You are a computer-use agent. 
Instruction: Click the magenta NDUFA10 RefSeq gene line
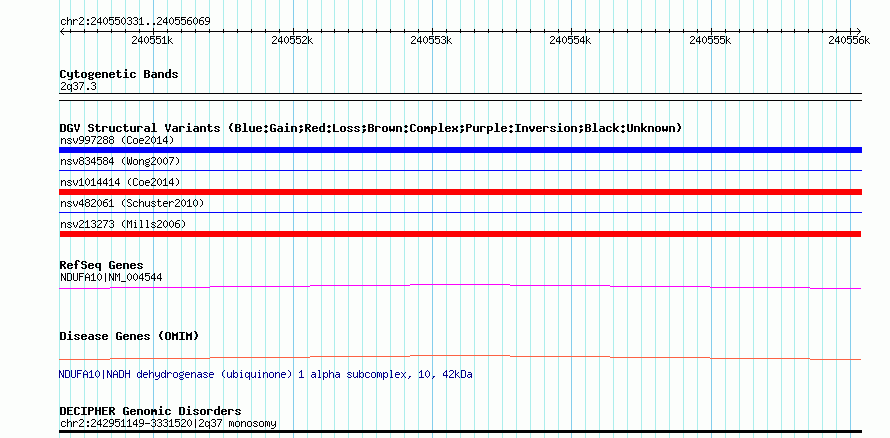[460, 287]
